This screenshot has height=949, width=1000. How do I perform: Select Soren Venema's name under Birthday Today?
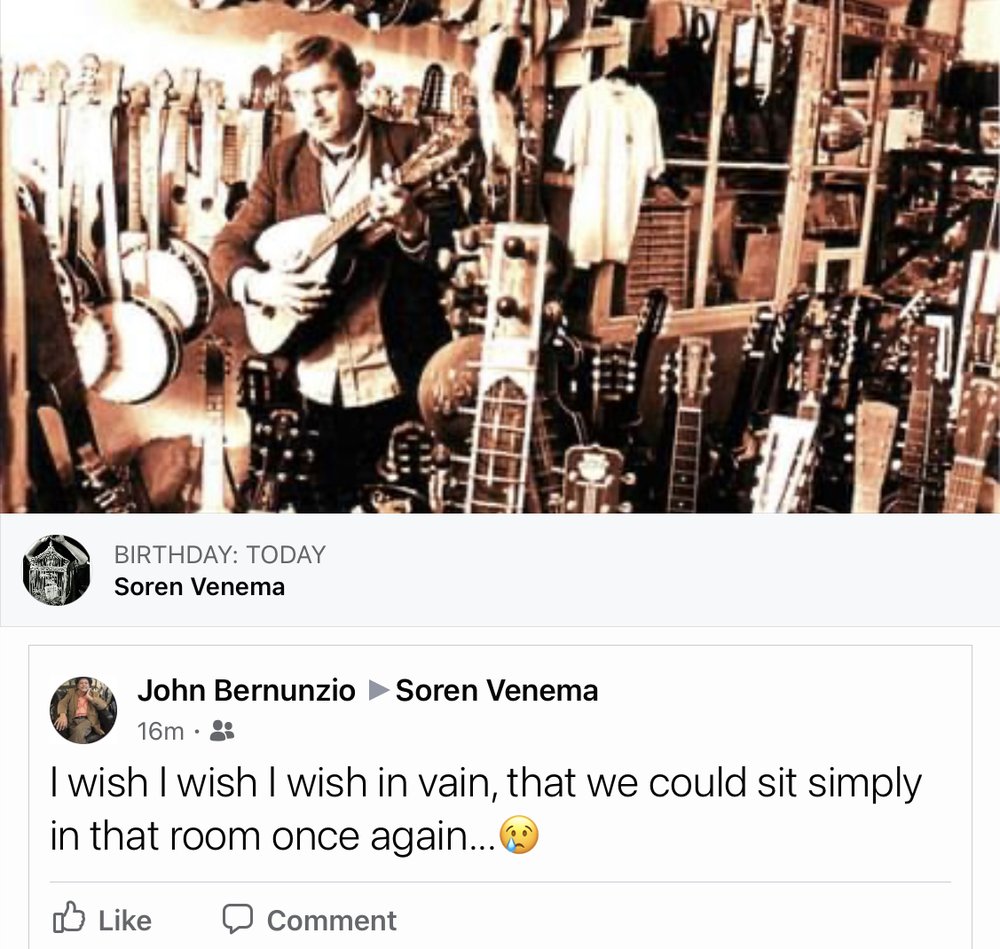click(199, 587)
